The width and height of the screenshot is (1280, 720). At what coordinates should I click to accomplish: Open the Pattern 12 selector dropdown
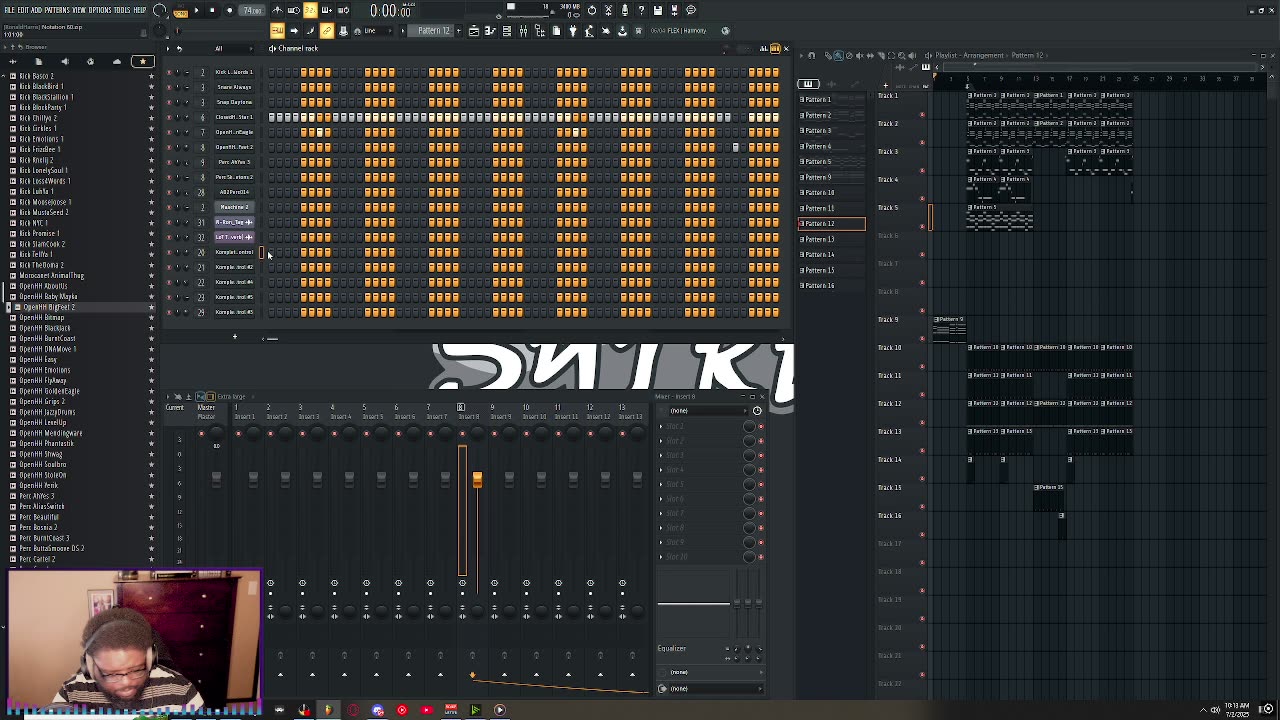pos(435,31)
